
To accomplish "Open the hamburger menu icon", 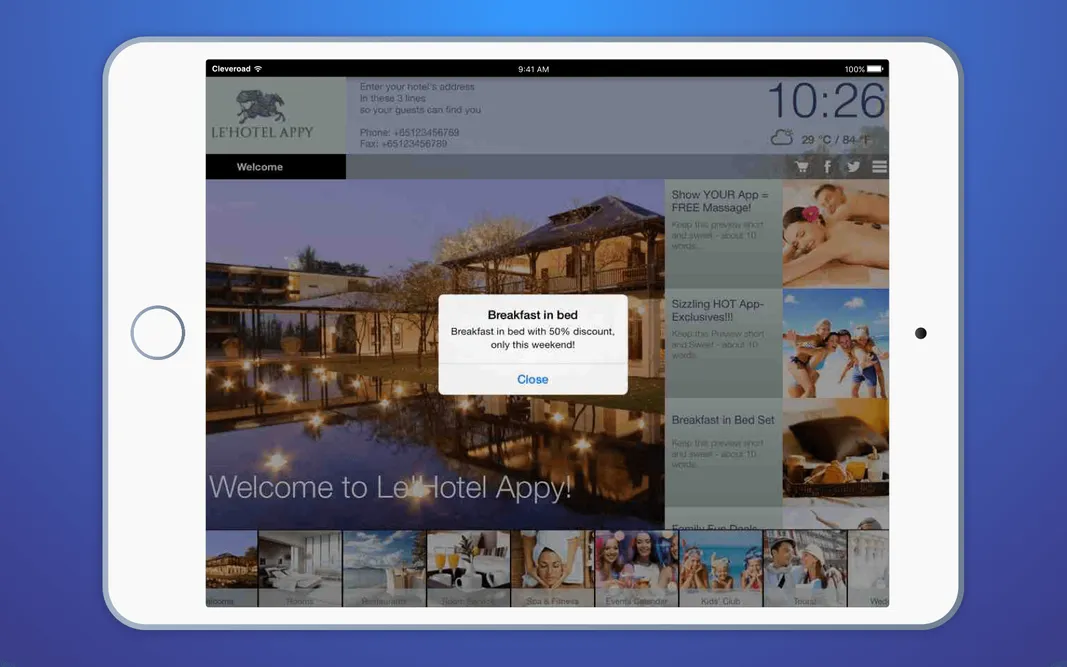I will (878, 166).
